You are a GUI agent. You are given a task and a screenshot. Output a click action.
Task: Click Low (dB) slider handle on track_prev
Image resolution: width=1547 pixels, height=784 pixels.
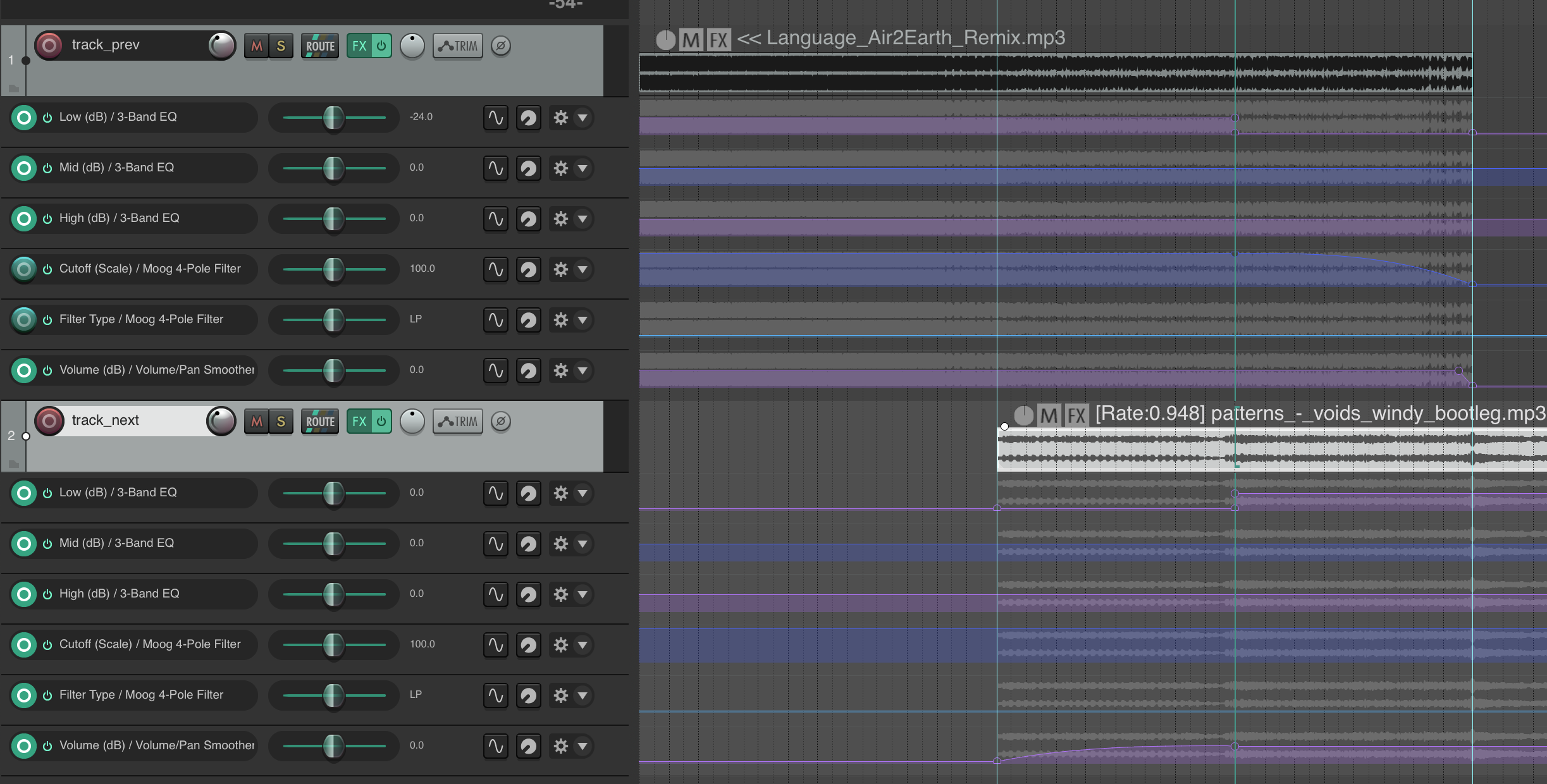(x=333, y=118)
